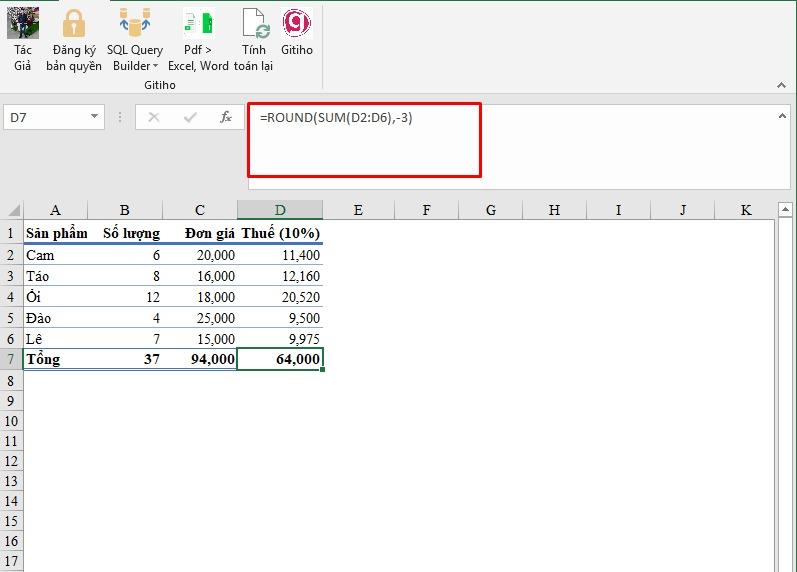
Task: Select cell containing 'Lê'
Action: point(56,339)
